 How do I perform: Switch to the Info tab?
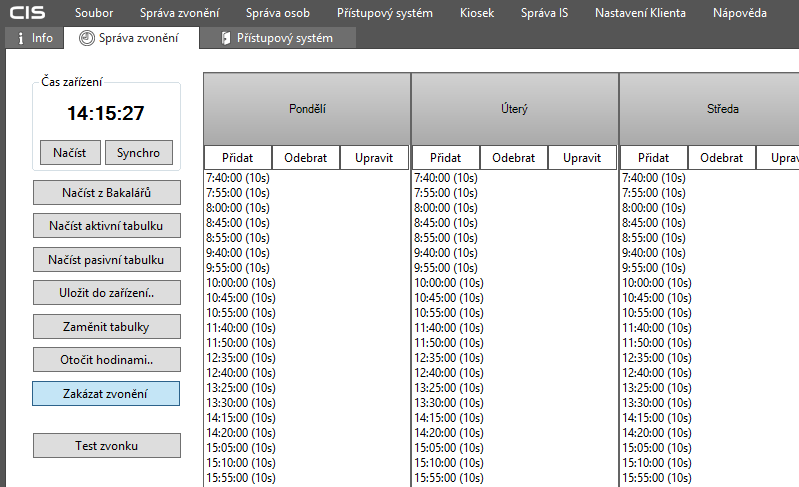pyautogui.click(x=34, y=38)
